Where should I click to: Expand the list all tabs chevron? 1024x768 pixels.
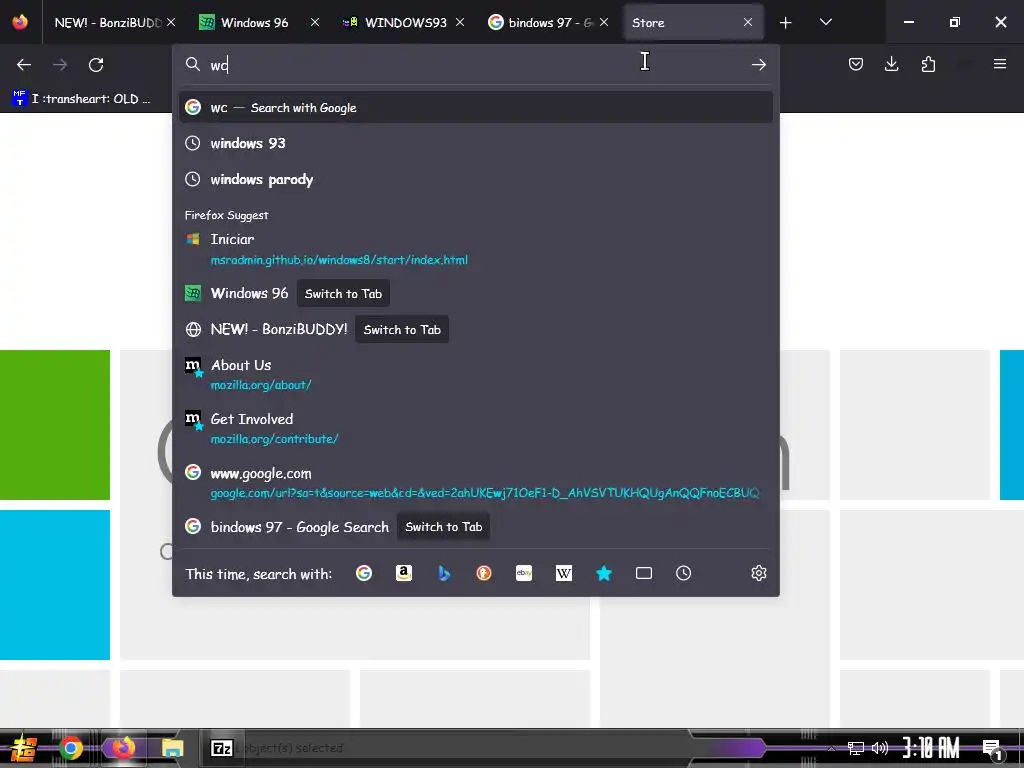point(825,23)
